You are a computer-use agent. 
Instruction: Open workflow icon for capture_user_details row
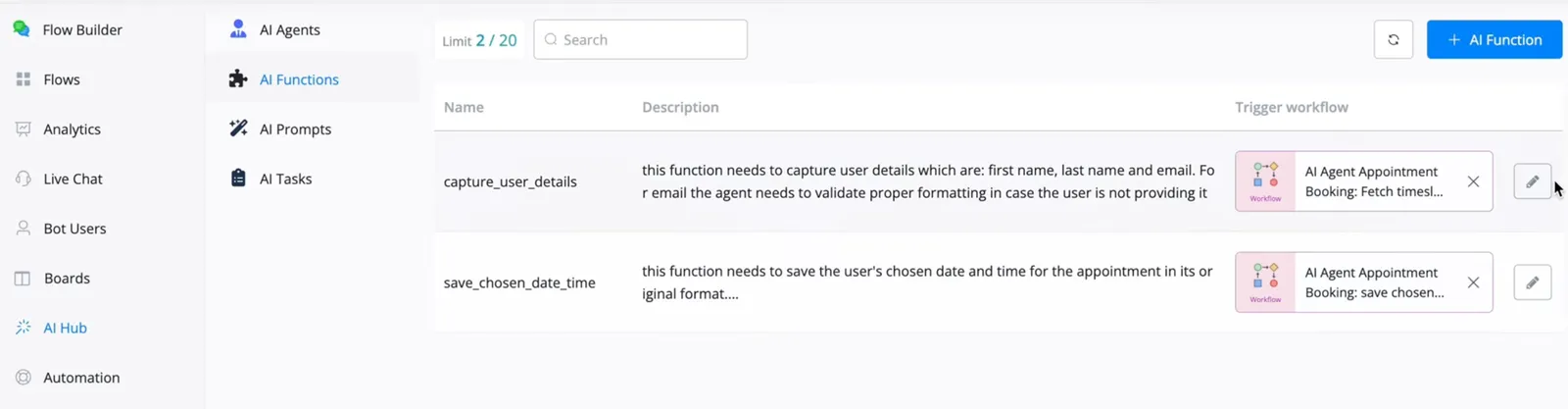1265,181
